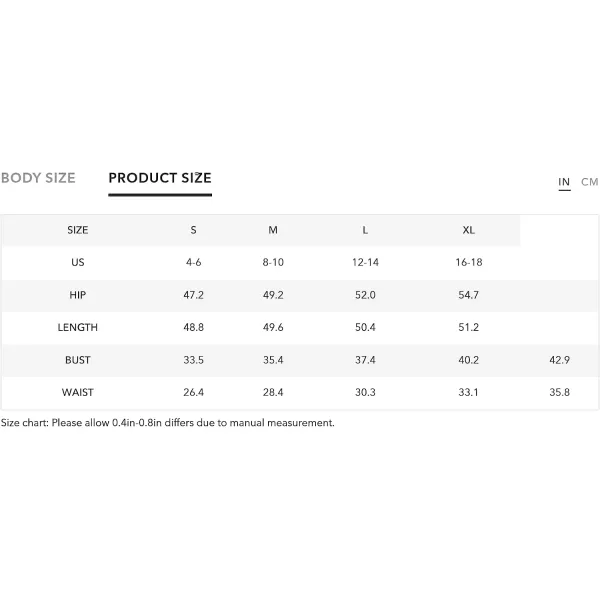This screenshot has height=600, width=600.
Task: Select the S size column header
Action: click(x=193, y=230)
